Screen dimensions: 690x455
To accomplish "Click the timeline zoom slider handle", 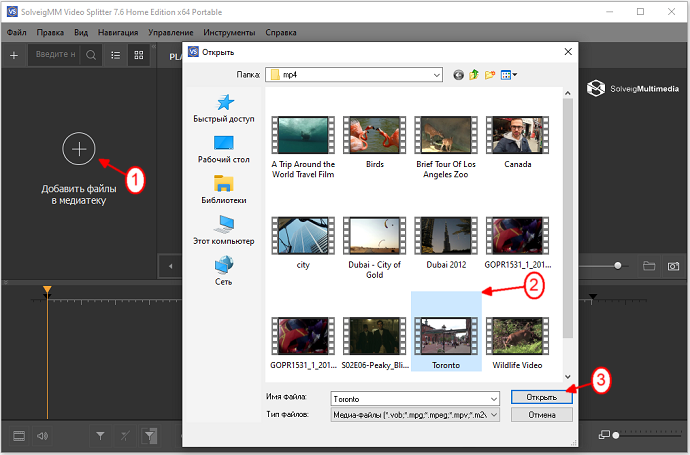I will click(616, 435).
